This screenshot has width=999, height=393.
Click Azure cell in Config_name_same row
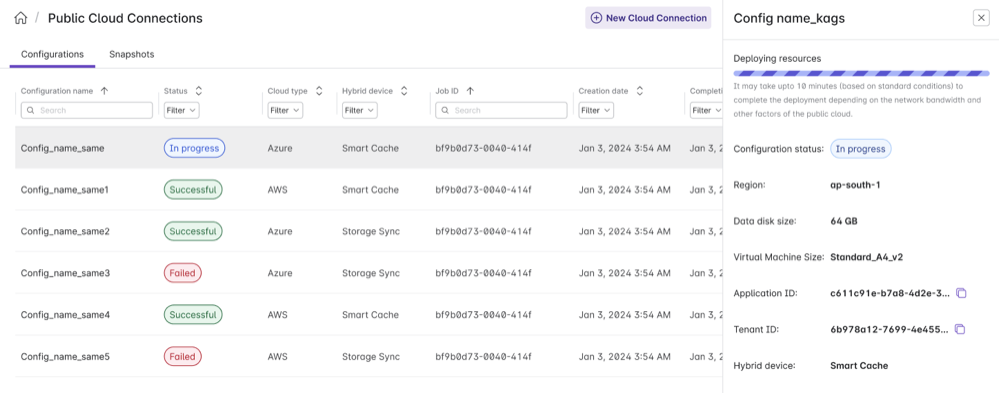point(280,148)
